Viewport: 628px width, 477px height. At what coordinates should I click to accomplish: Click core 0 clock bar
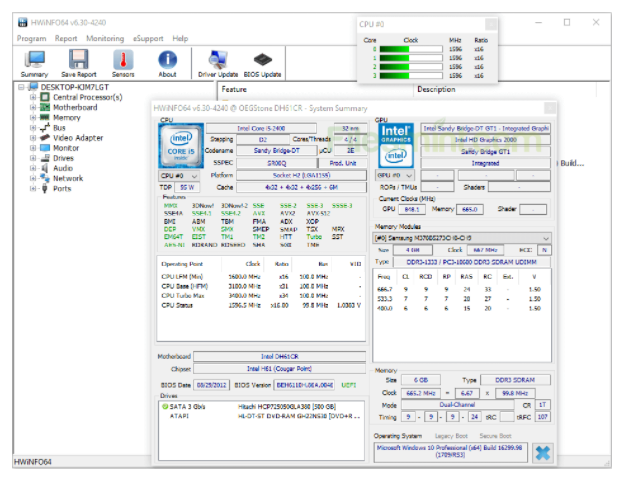pyautogui.click(x=411, y=49)
